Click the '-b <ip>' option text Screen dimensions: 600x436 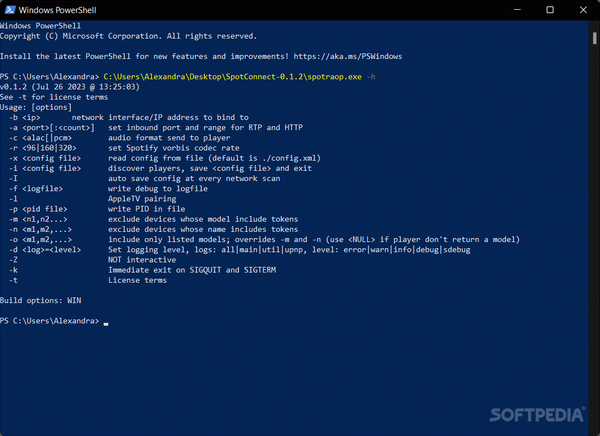point(24,118)
